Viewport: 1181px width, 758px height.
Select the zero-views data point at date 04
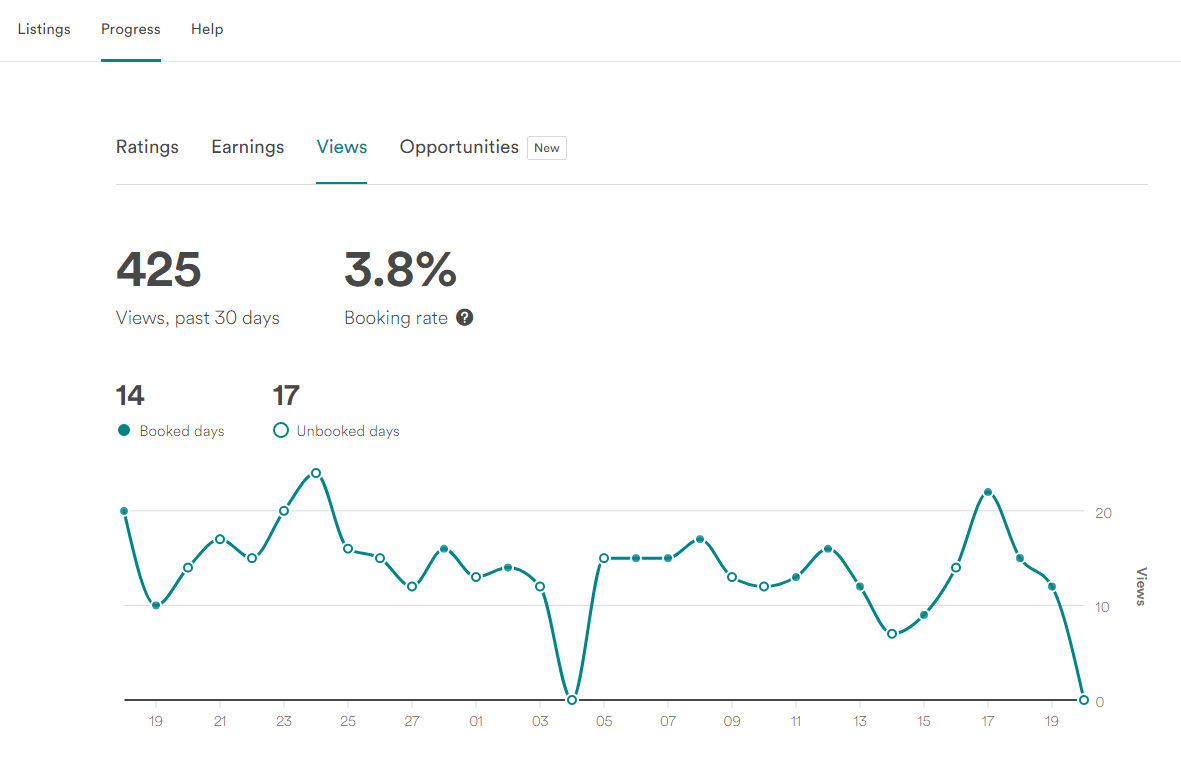pyautogui.click(x=572, y=700)
